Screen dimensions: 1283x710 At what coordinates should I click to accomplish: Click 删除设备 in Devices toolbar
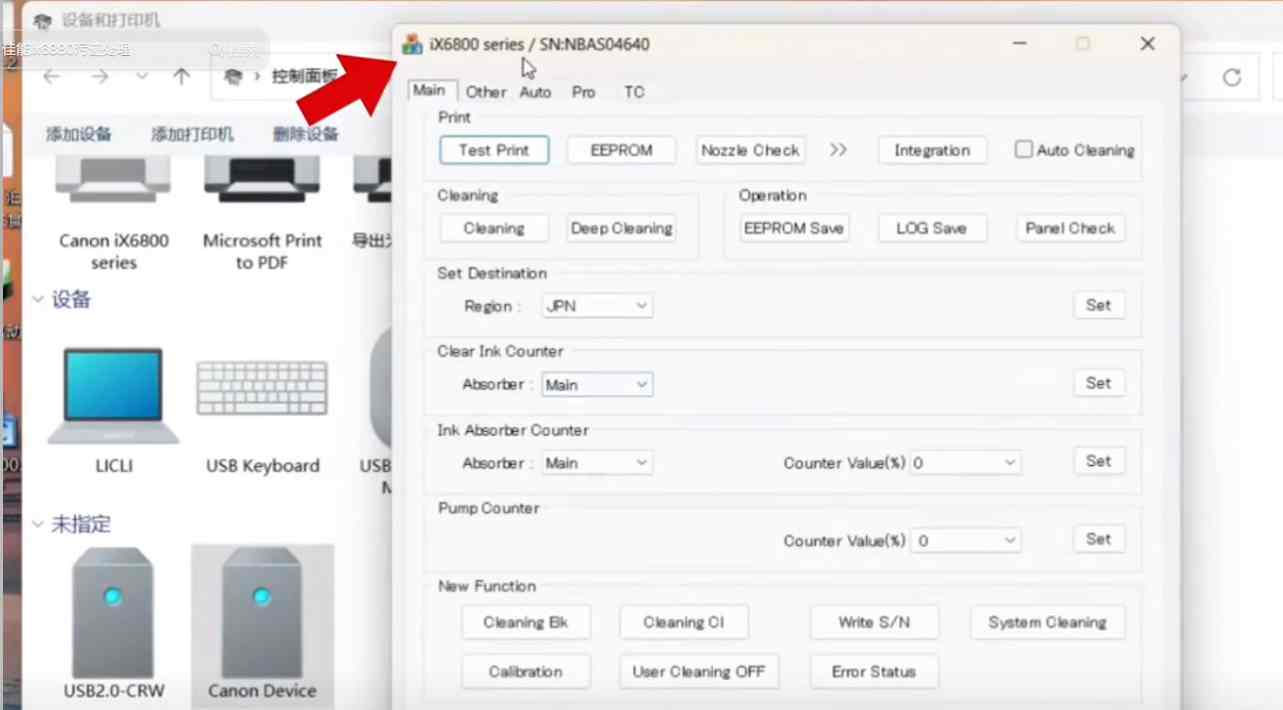306,134
